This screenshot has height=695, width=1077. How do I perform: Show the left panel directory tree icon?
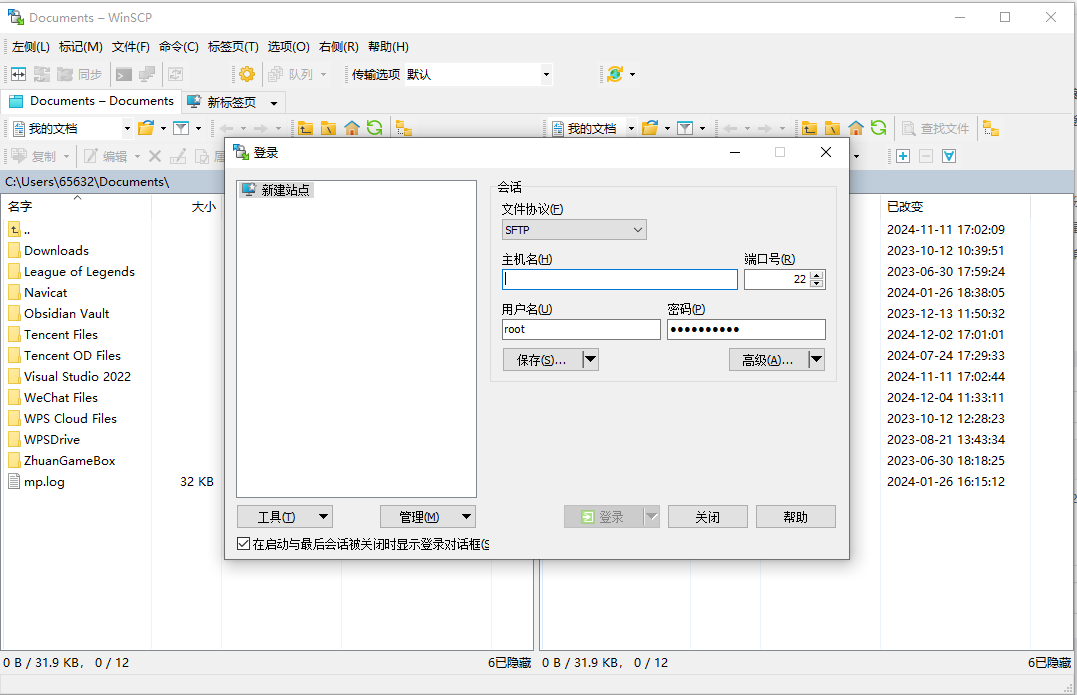click(x=404, y=128)
